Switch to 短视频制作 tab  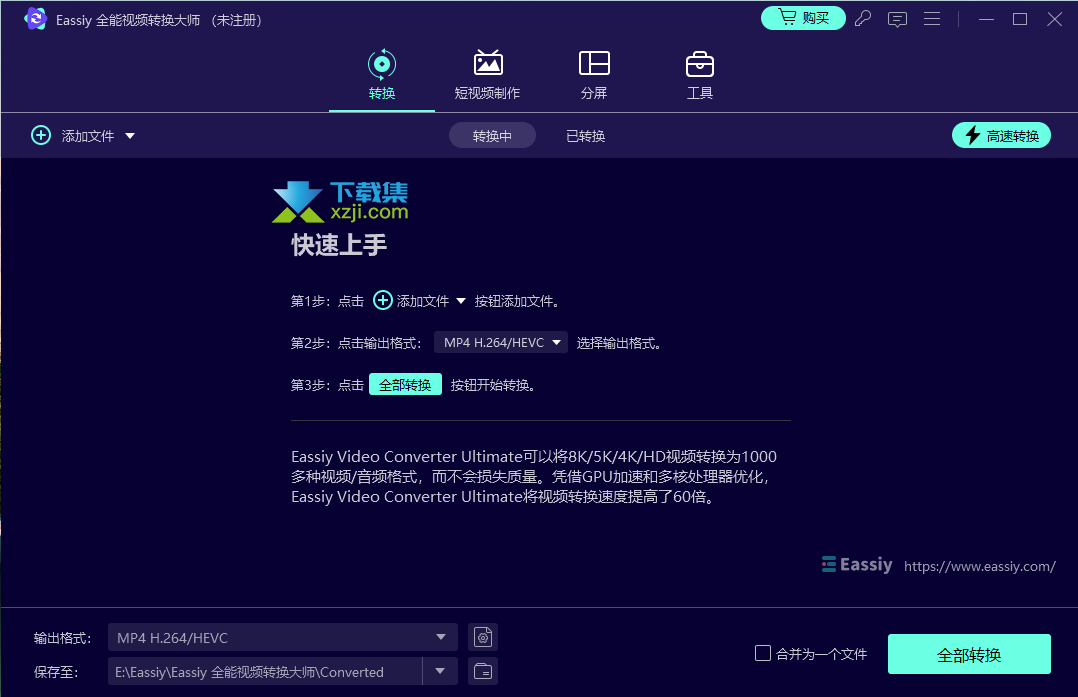point(487,76)
